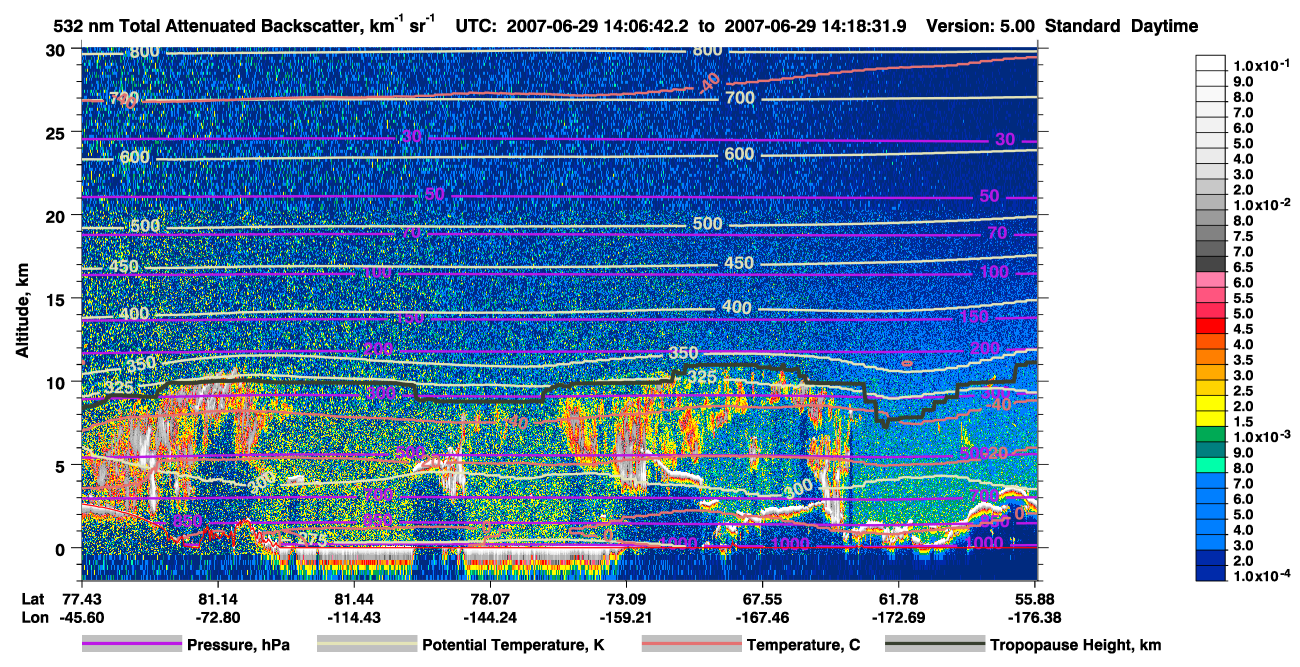Image resolution: width=1300 pixels, height=667 pixels.
Task: Click the orange colorbar swatch beside '3.5'
Action: tap(1211, 356)
